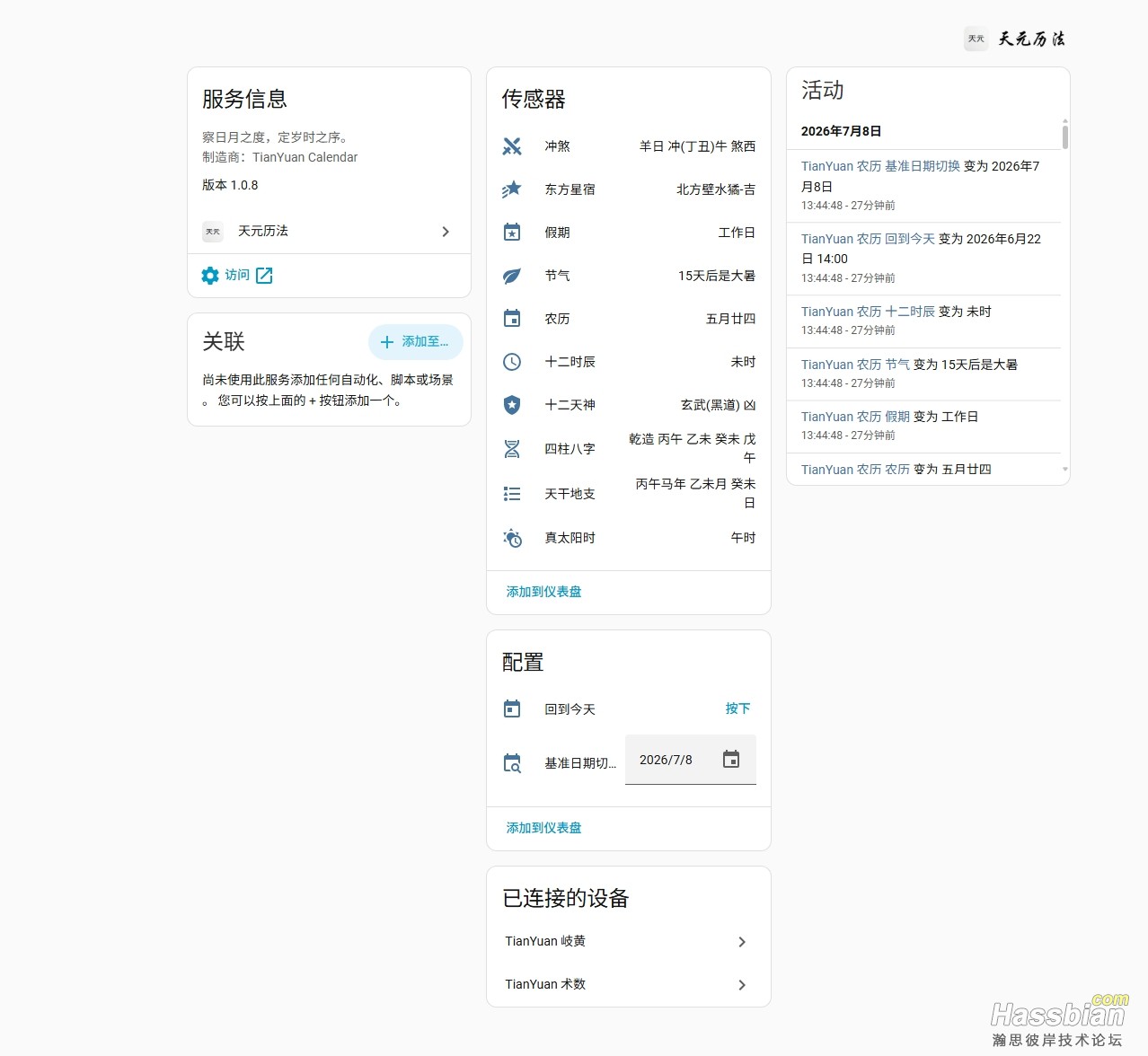Click the 十二天神 shield star icon
Screen dimensions: 1148x1056
click(x=512, y=405)
